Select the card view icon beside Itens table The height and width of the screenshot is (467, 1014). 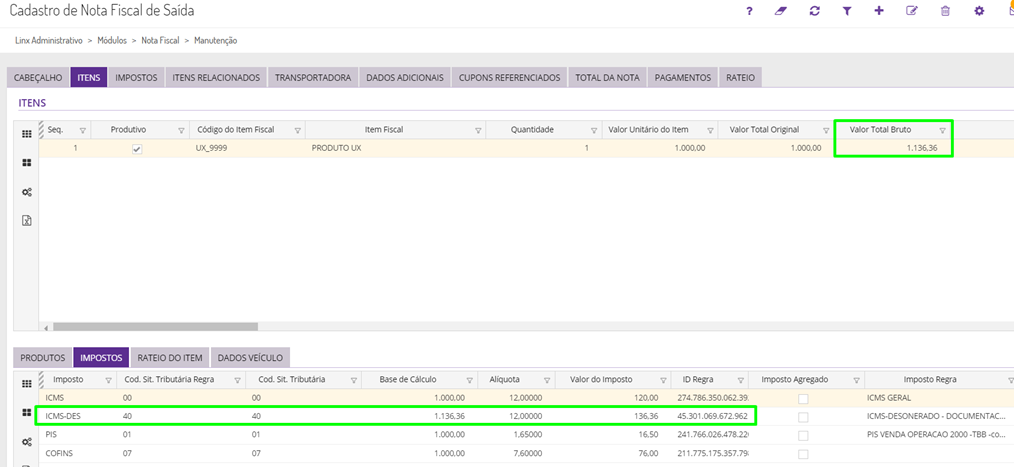(27, 163)
